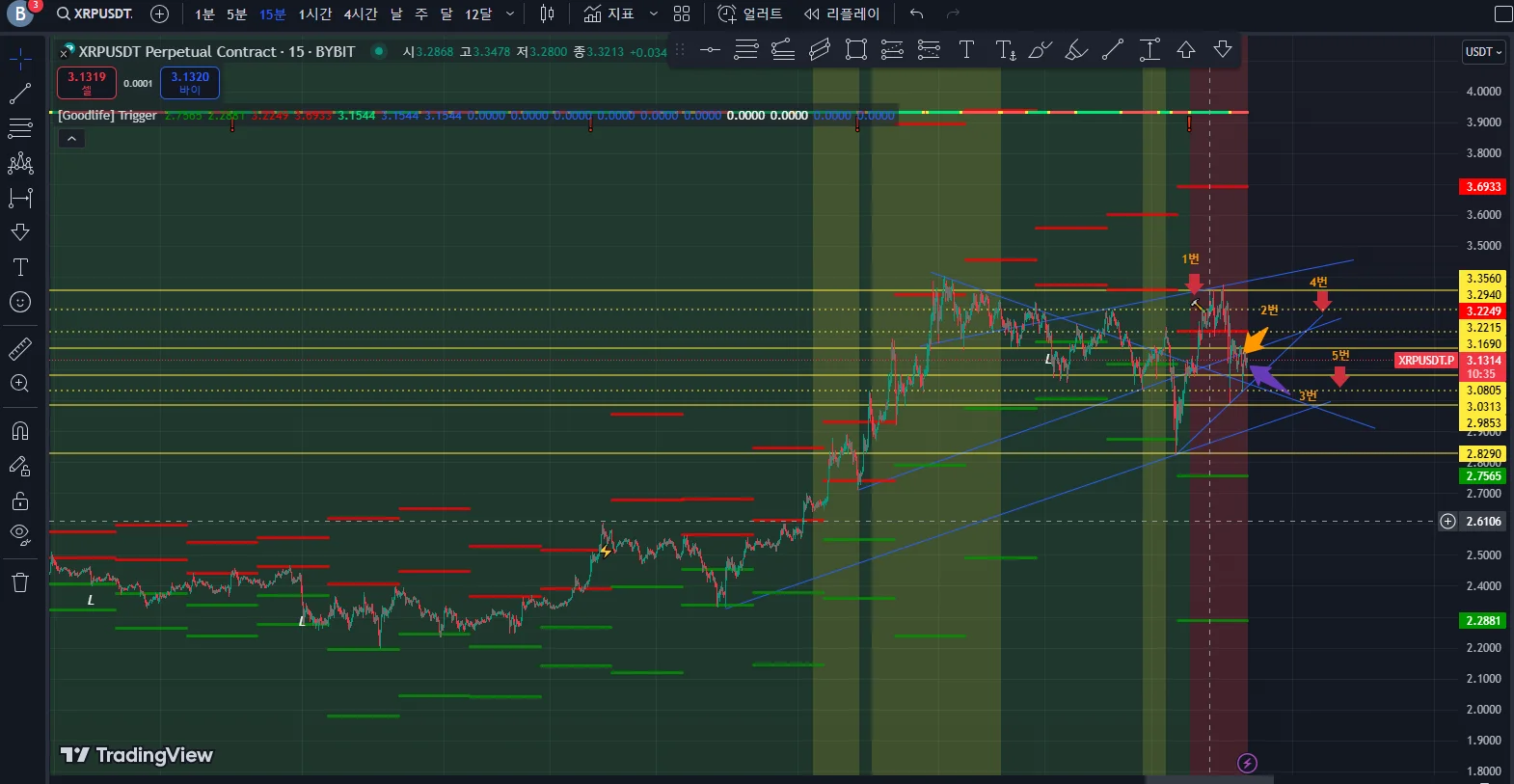Select the 15분 timeframe
1514x784 pixels.
273,14
